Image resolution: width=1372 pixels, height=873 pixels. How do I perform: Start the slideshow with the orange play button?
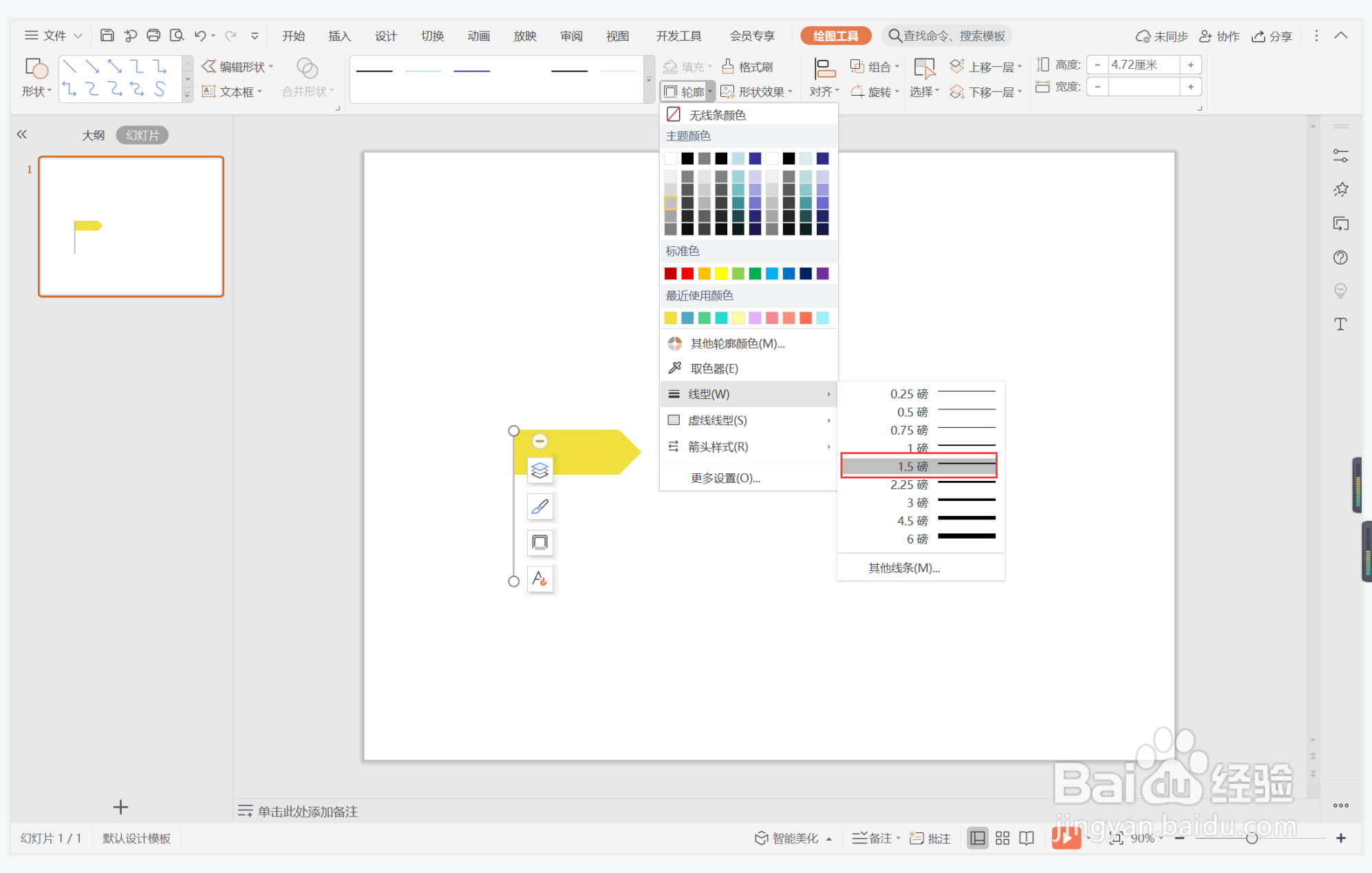coord(1066,838)
